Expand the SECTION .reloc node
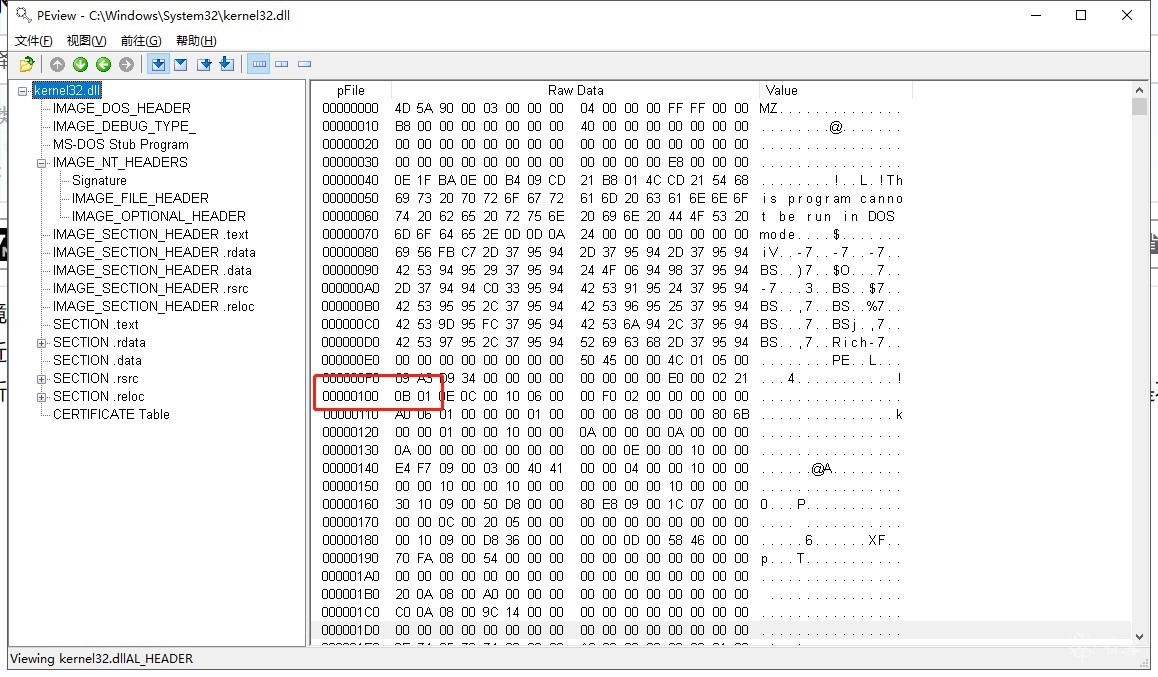 coord(41,396)
